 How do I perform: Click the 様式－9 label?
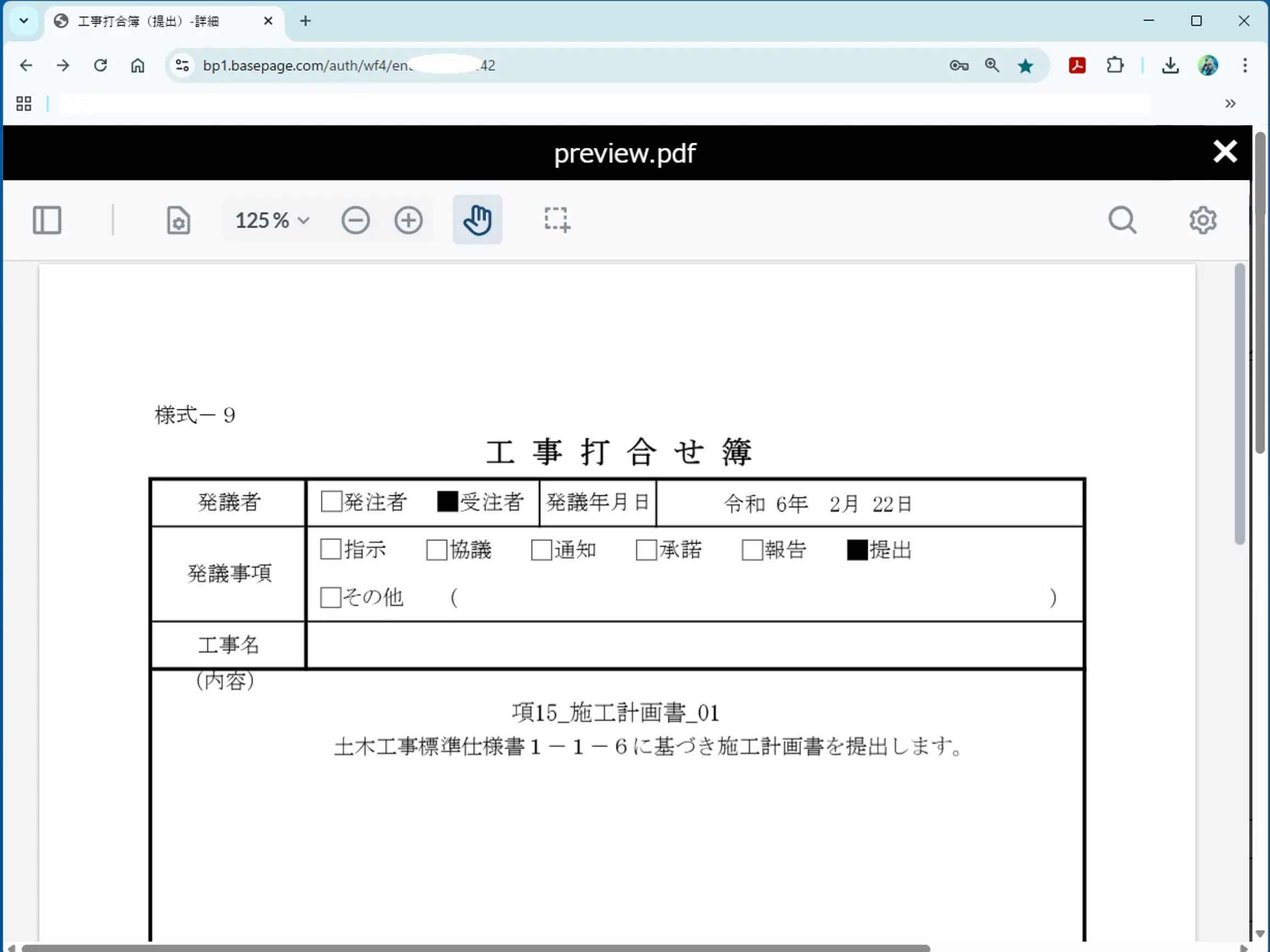pyautogui.click(x=195, y=415)
